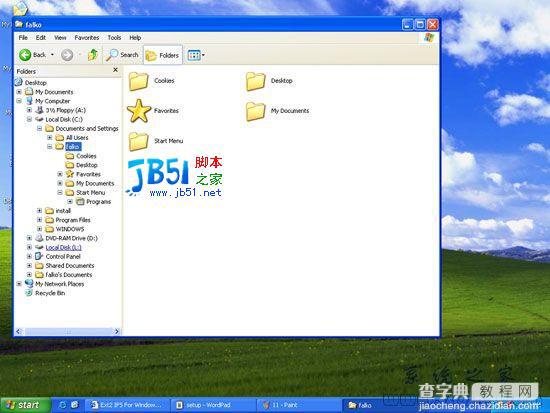Select Program Files folder in tree
Image resolution: width=550 pixels, height=413 pixels.
click(73, 220)
